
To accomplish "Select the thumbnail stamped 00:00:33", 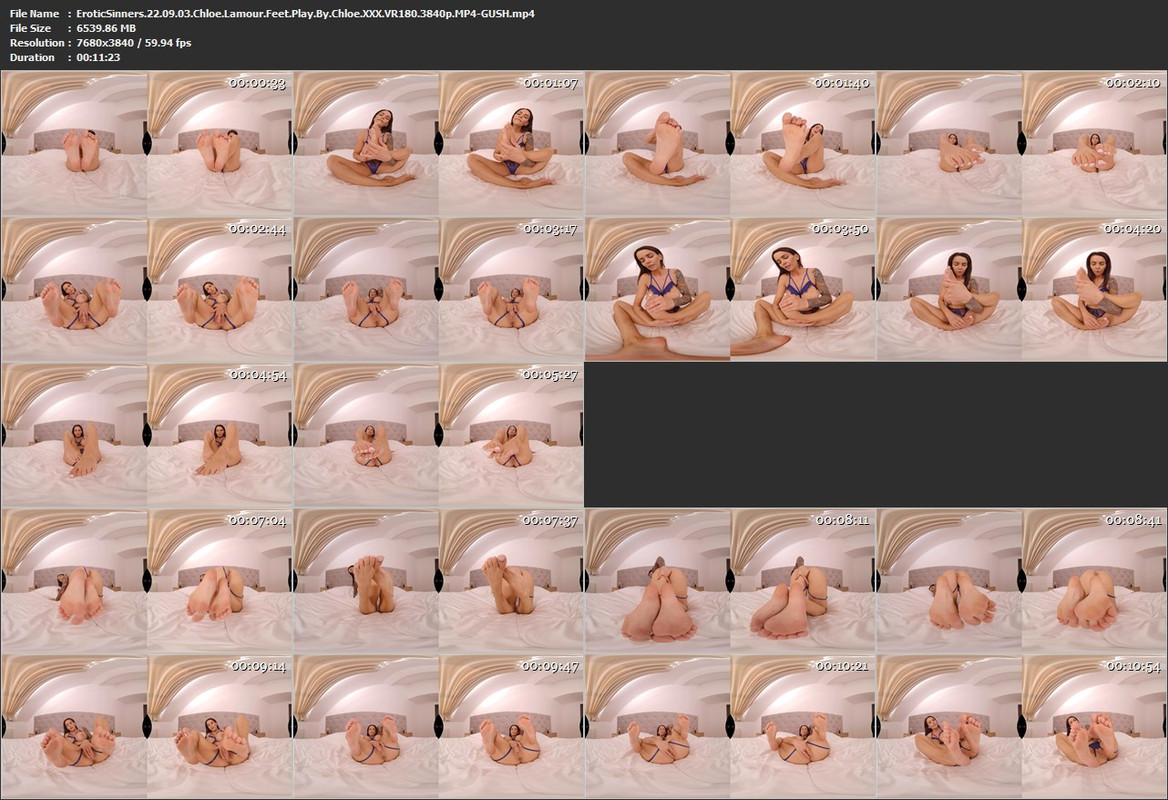I will pyautogui.click(x=146, y=143).
